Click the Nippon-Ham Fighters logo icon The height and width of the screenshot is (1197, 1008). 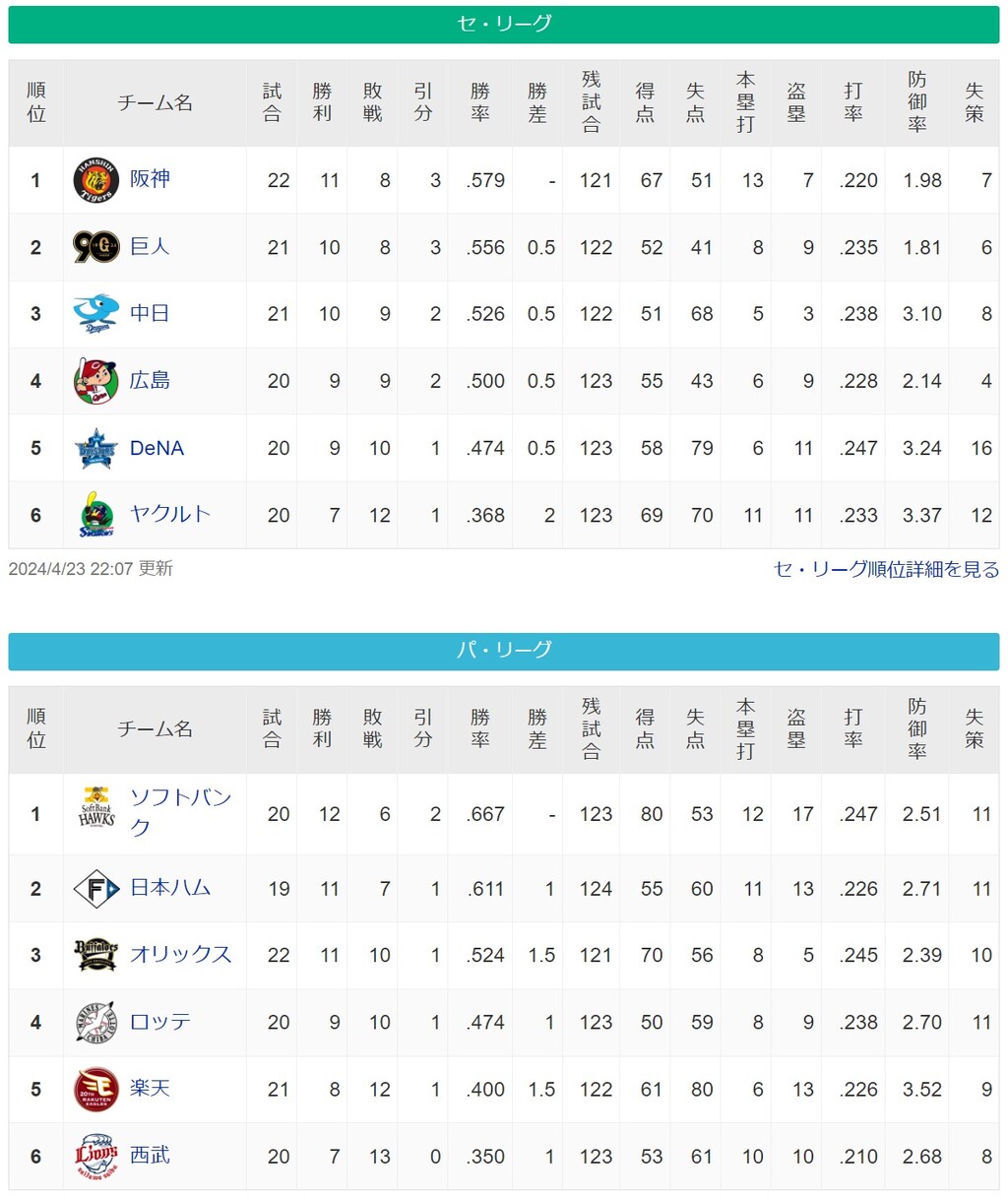coord(96,889)
